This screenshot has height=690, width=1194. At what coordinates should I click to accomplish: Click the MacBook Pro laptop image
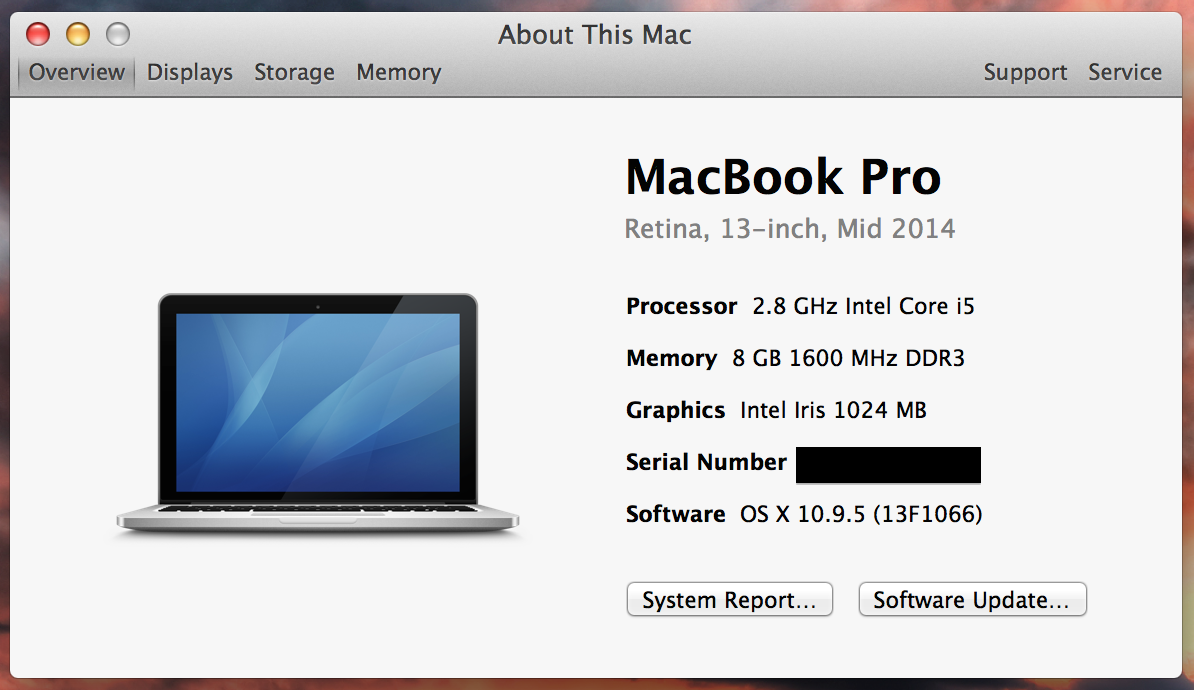pyautogui.click(x=318, y=413)
